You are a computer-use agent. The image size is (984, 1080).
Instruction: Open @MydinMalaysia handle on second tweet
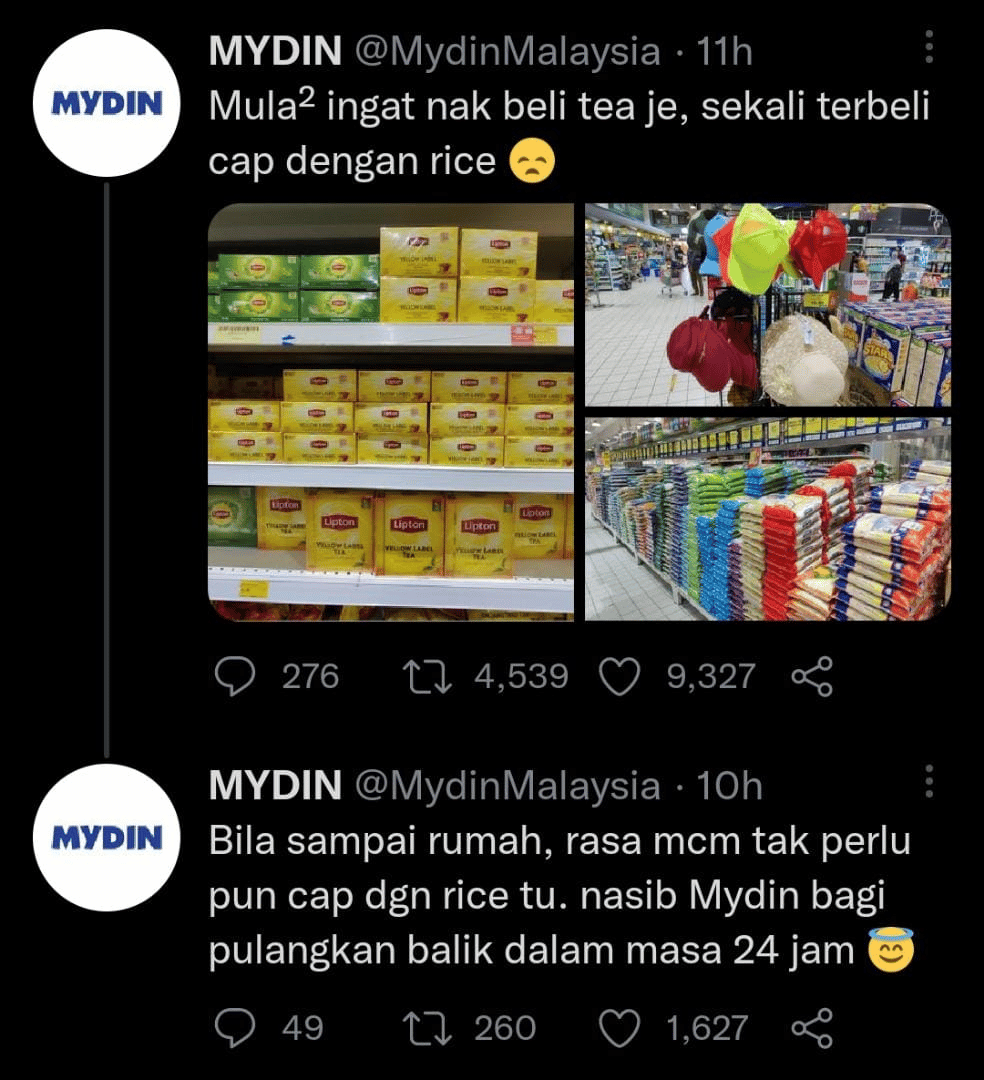(507, 786)
